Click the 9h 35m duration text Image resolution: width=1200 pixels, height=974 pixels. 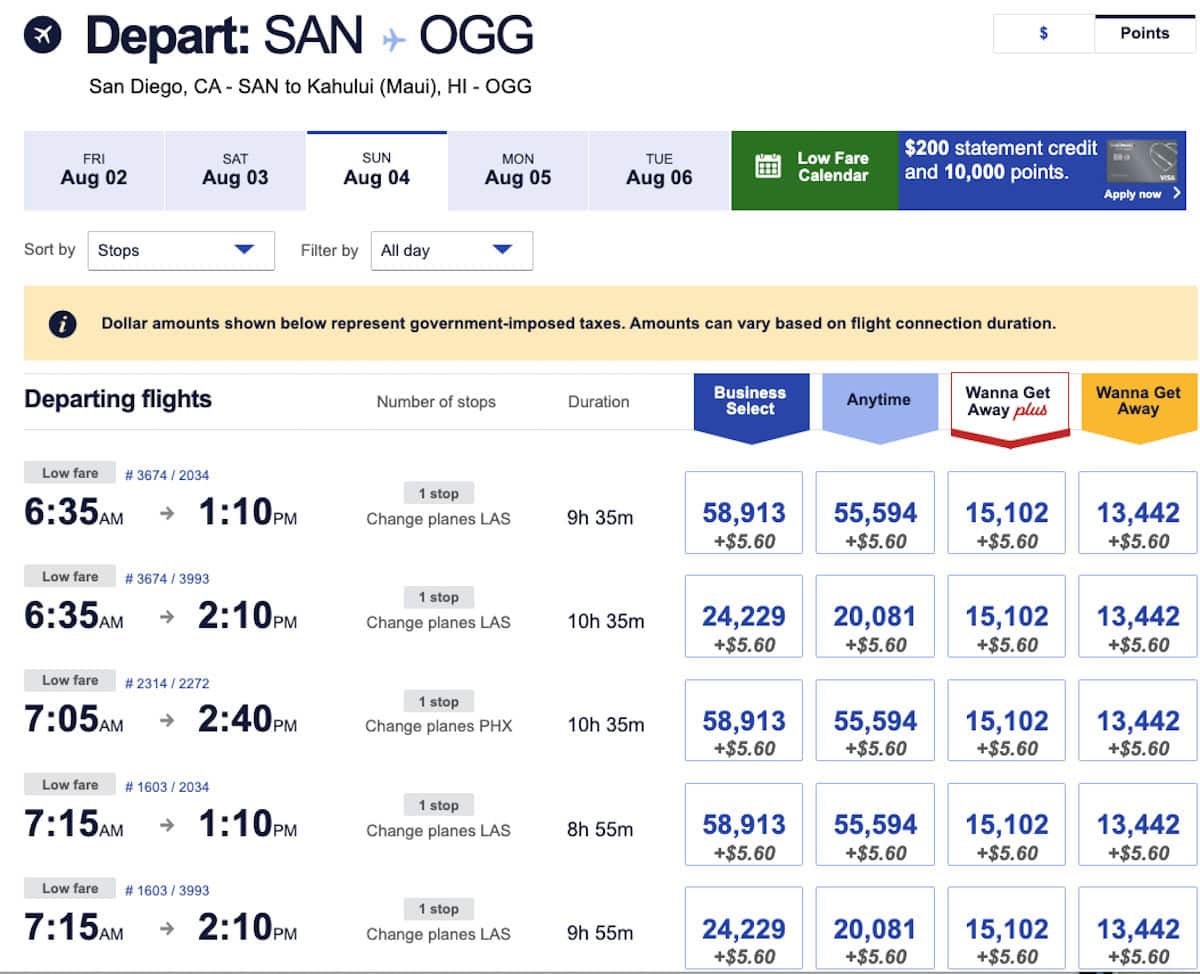(600, 518)
